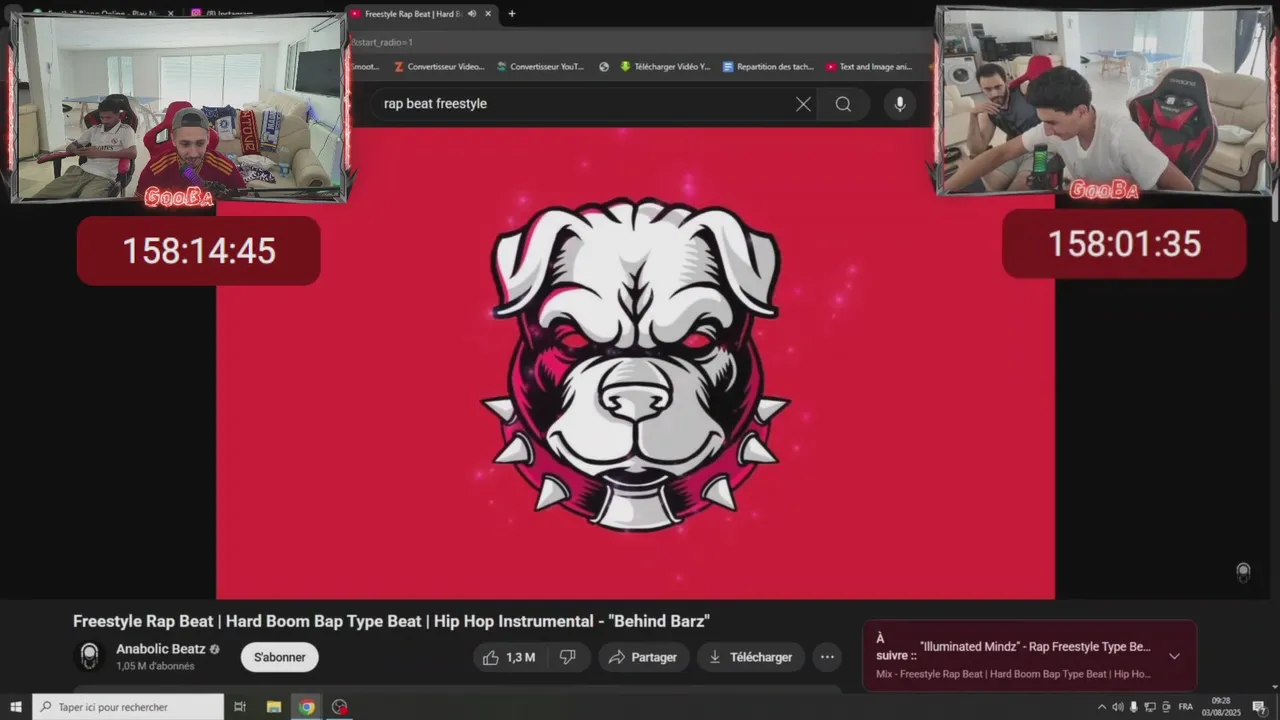Close the Freestyle Rap Beat browser tab
The image size is (1280, 720).
point(488,14)
